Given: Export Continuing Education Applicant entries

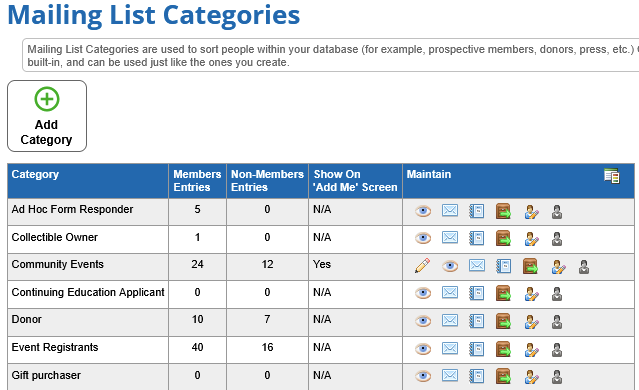Looking at the screenshot, I should coord(503,293).
